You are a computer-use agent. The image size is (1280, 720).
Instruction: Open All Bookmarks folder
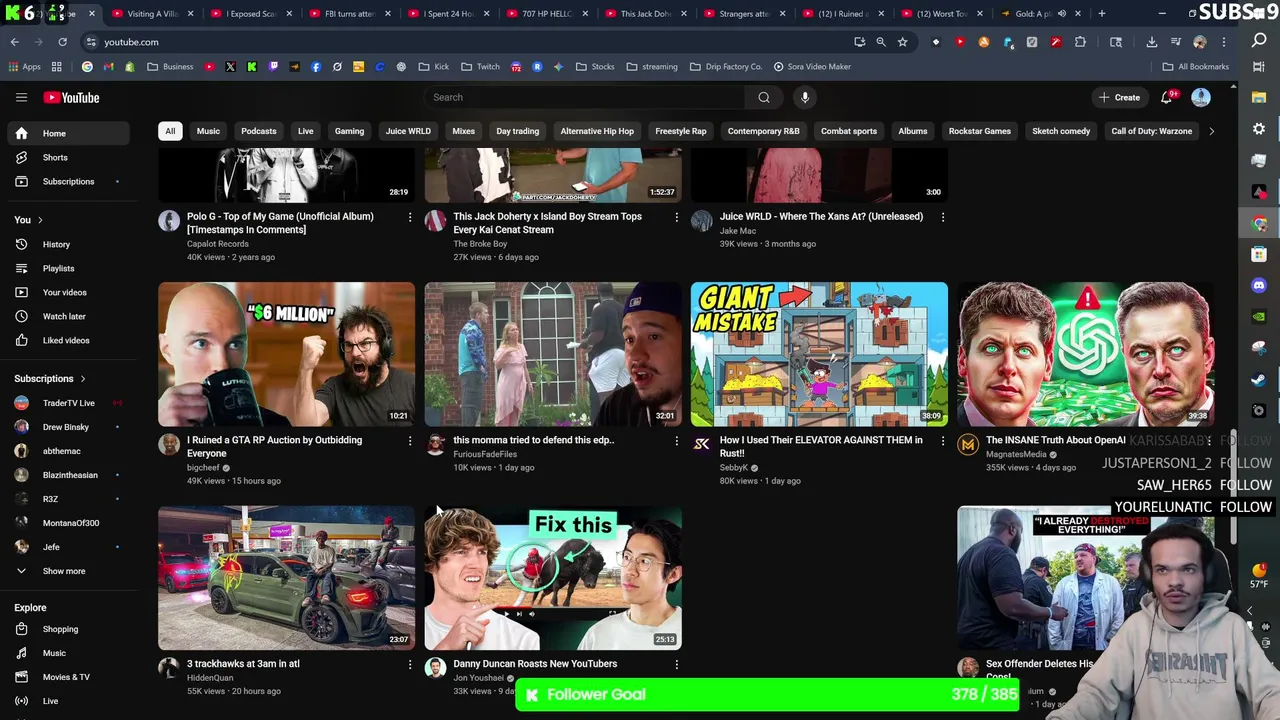tap(1195, 67)
